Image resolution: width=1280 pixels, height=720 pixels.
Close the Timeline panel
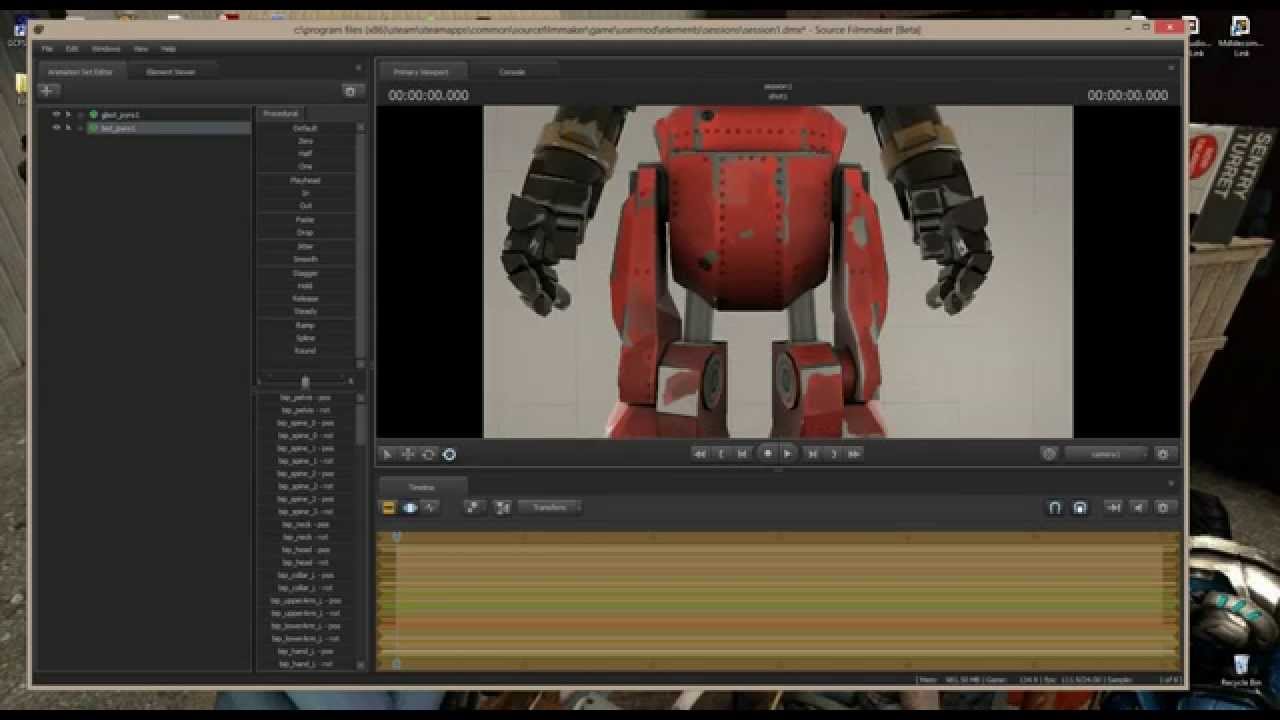[x=1172, y=484]
